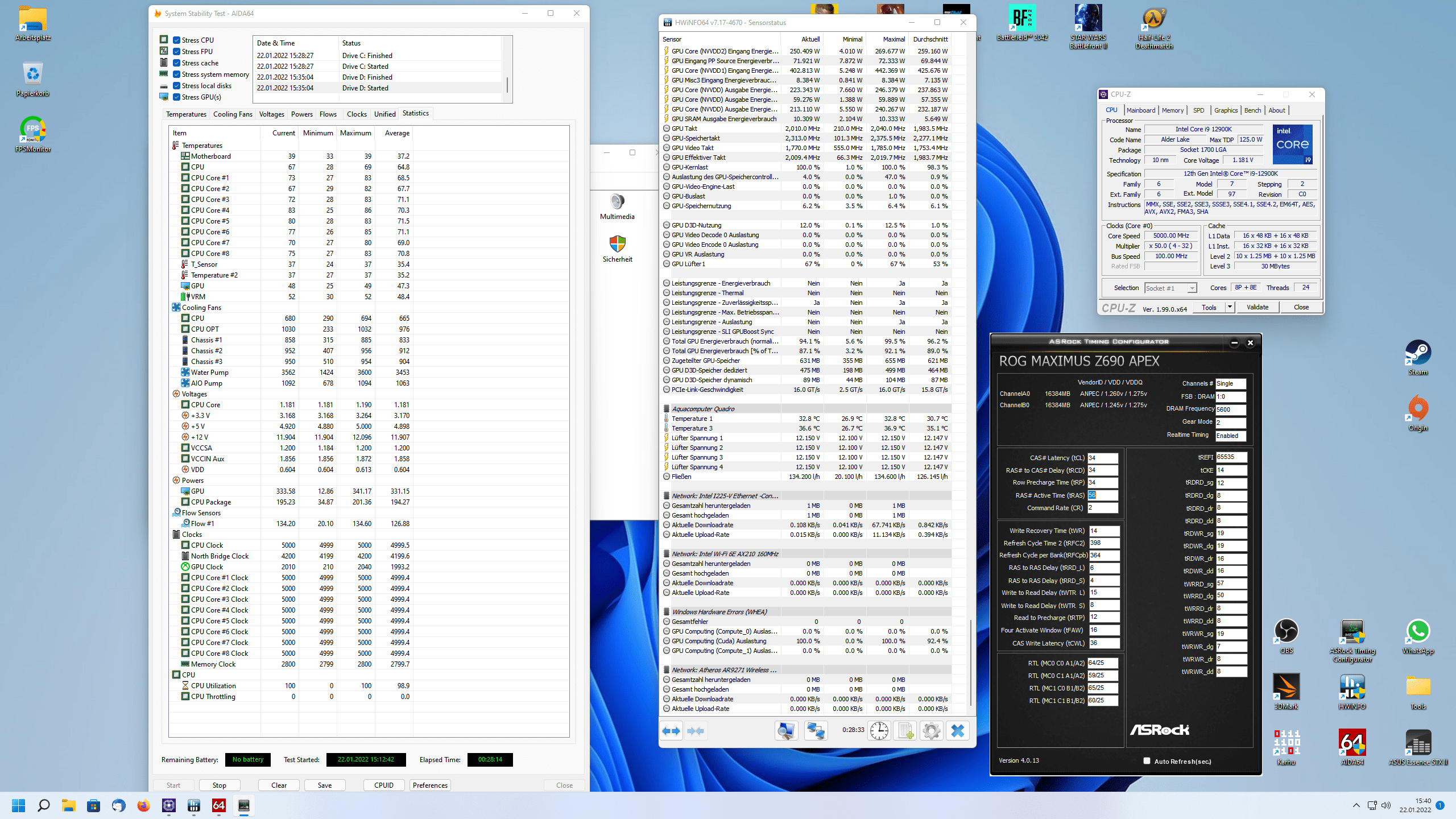Enable Auto Refresh(sec) checkbox in ASRock
The height and width of the screenshot is (819, 1456).
[x=1147, y=761]
